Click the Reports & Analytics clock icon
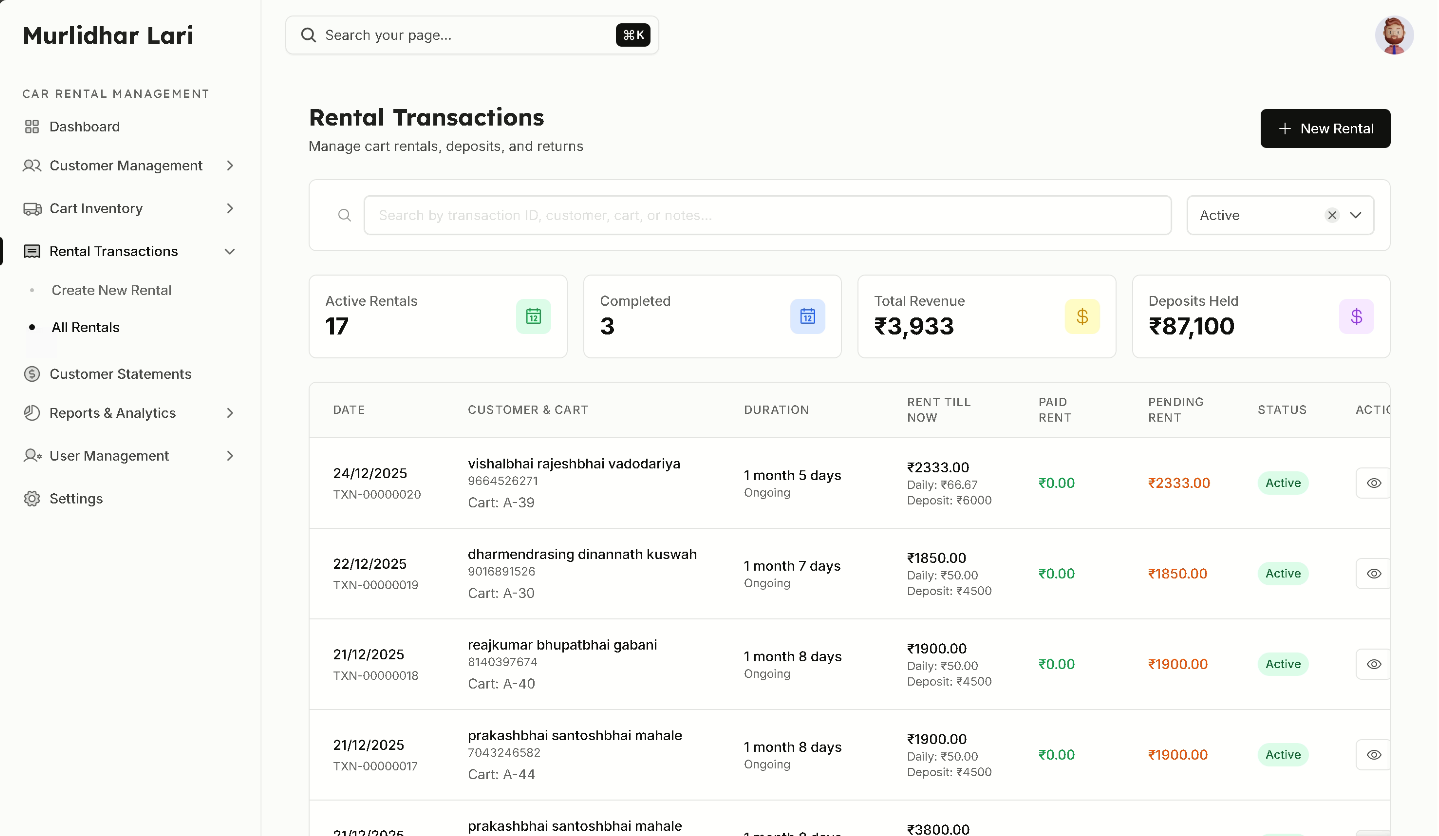 click(x=31, y=413)
